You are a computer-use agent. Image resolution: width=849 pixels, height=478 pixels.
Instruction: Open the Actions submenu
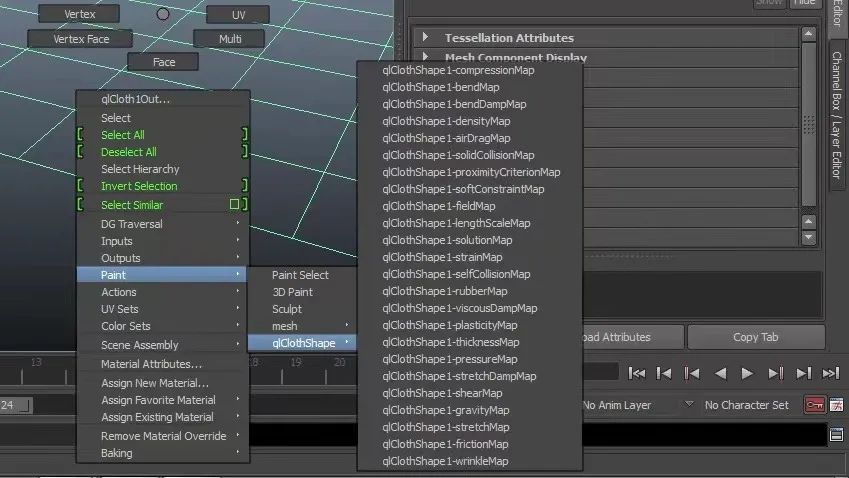pos(163,292)
